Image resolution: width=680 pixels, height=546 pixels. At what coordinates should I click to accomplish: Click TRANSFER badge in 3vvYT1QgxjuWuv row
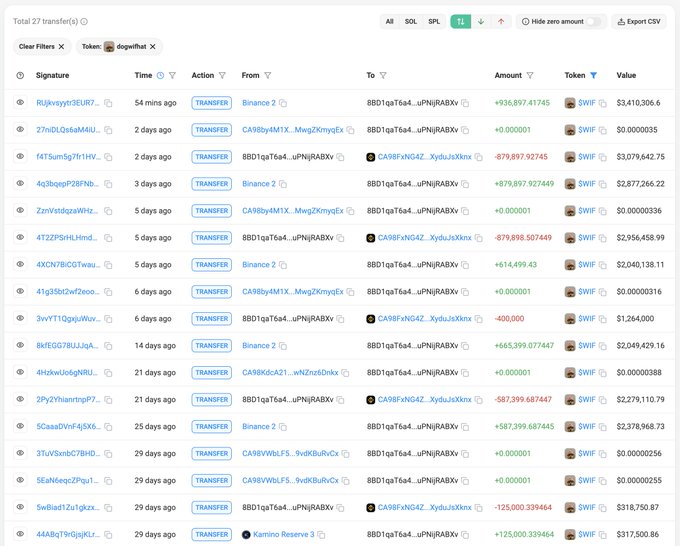coord(212,319)
